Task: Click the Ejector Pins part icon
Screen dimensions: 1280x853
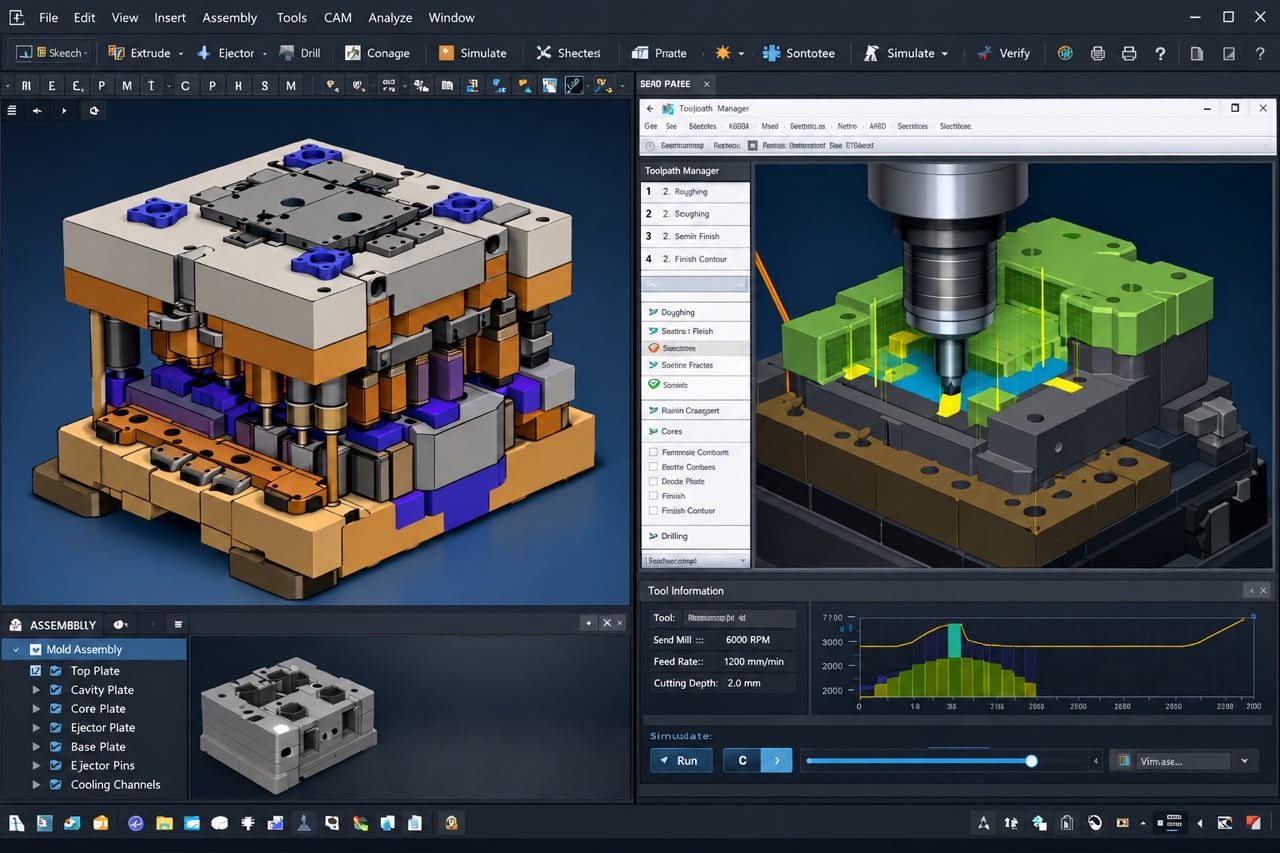Action: 56,766
